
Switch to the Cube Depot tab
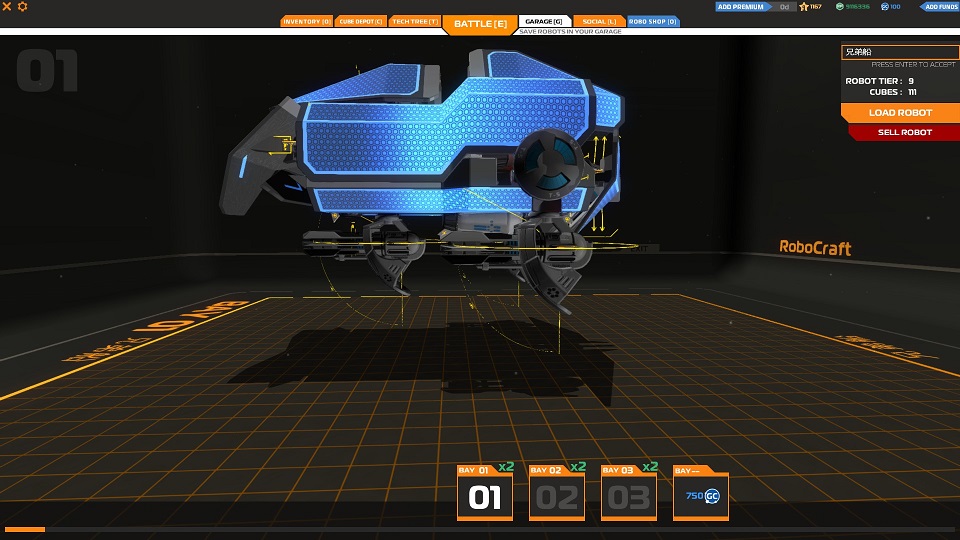coord(361,21)
